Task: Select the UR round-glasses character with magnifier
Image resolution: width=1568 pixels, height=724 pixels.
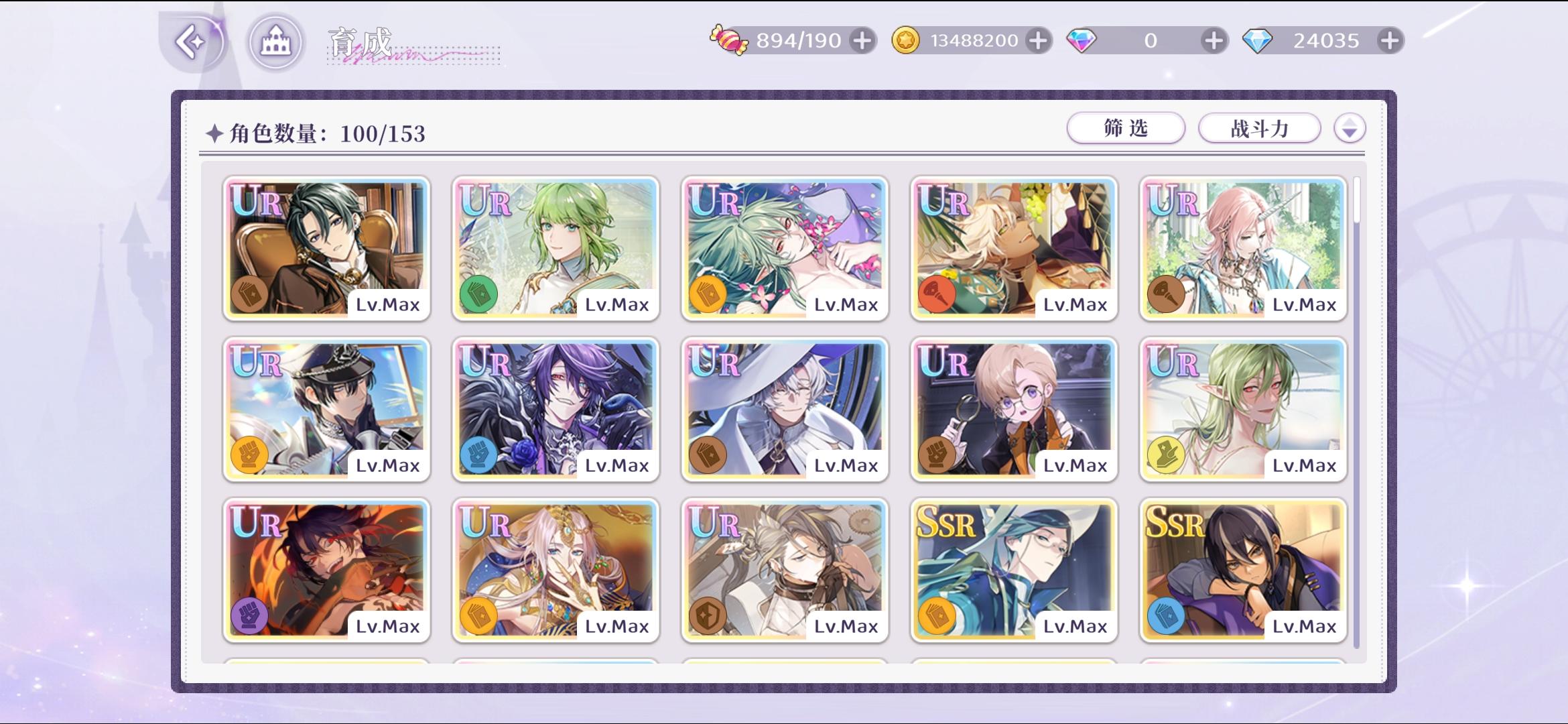Action: pyautogui.click(x=1014, y=409)
